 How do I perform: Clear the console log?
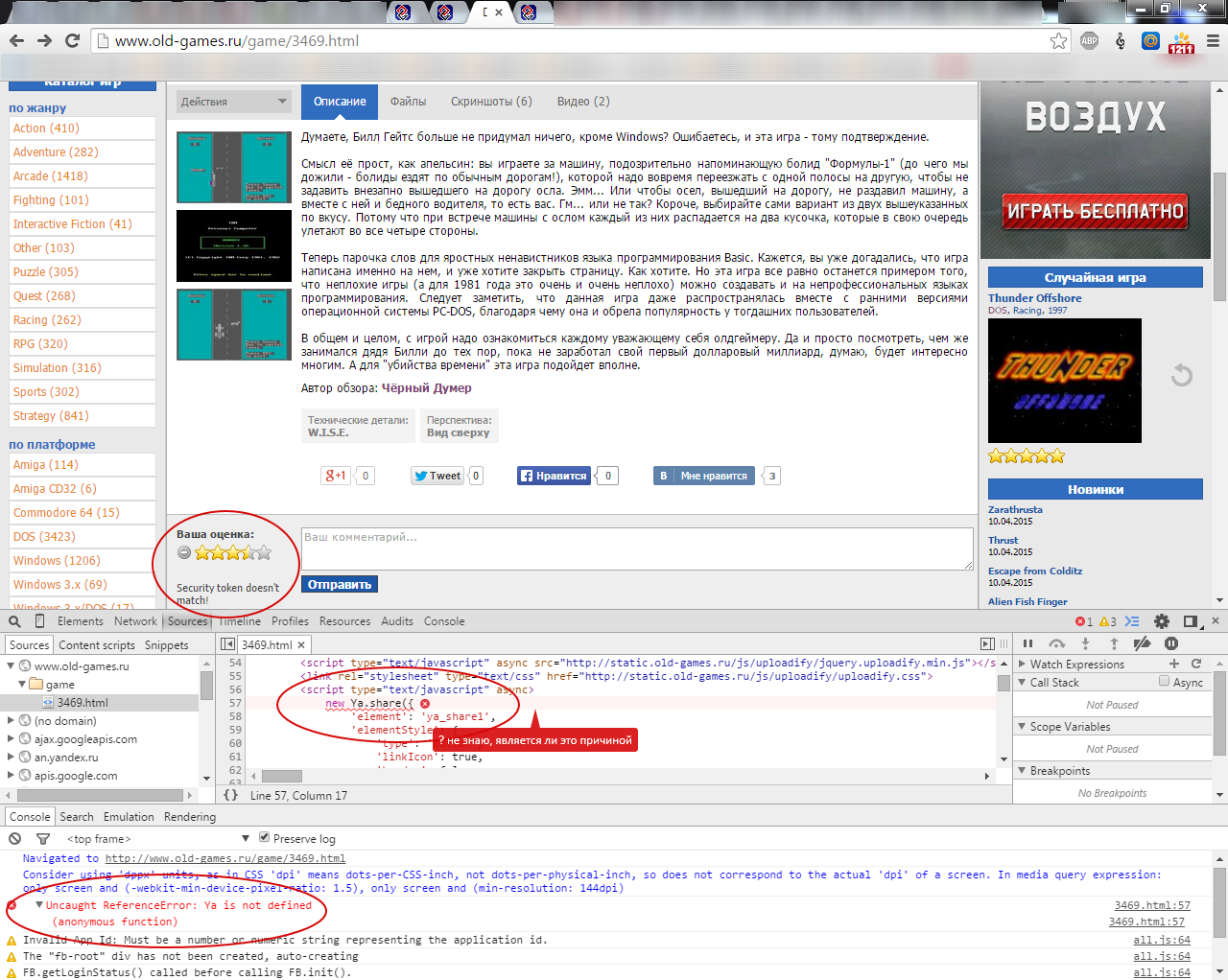pyautogui.click(x=14, y=839)
